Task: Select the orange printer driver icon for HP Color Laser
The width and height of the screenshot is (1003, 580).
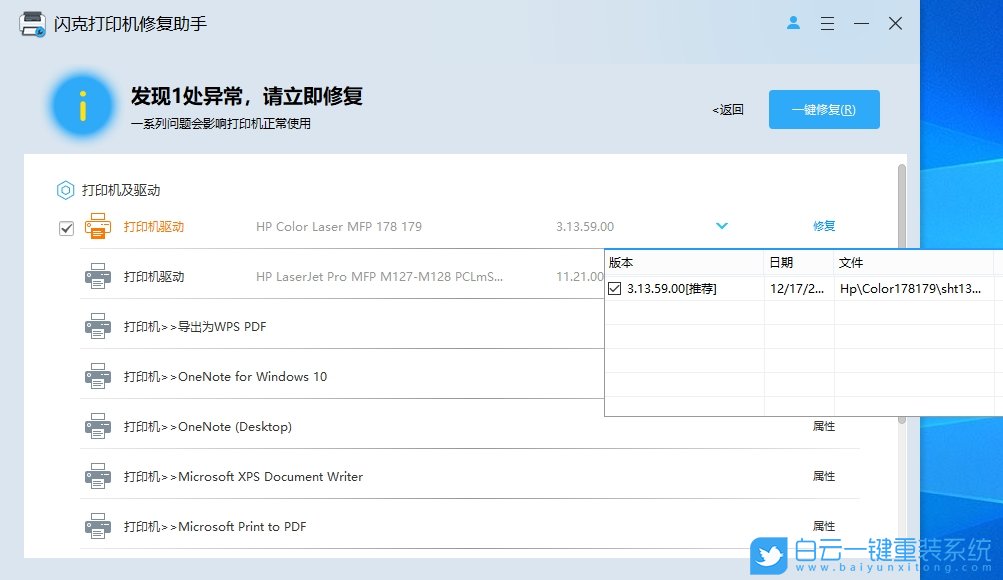Action: click(x=97, y=227)
